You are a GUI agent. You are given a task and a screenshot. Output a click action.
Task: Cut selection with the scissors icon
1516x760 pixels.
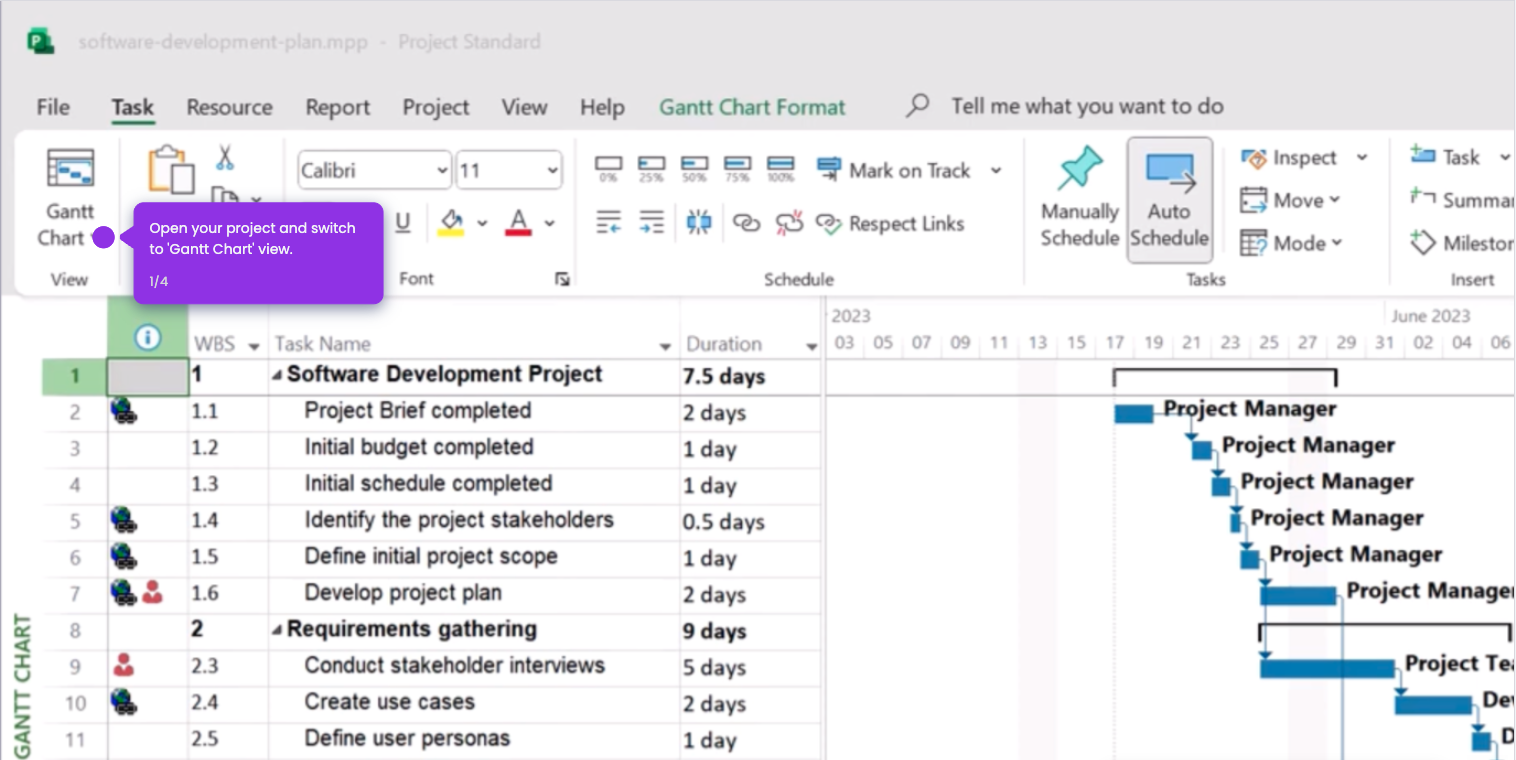coord(225,156)
